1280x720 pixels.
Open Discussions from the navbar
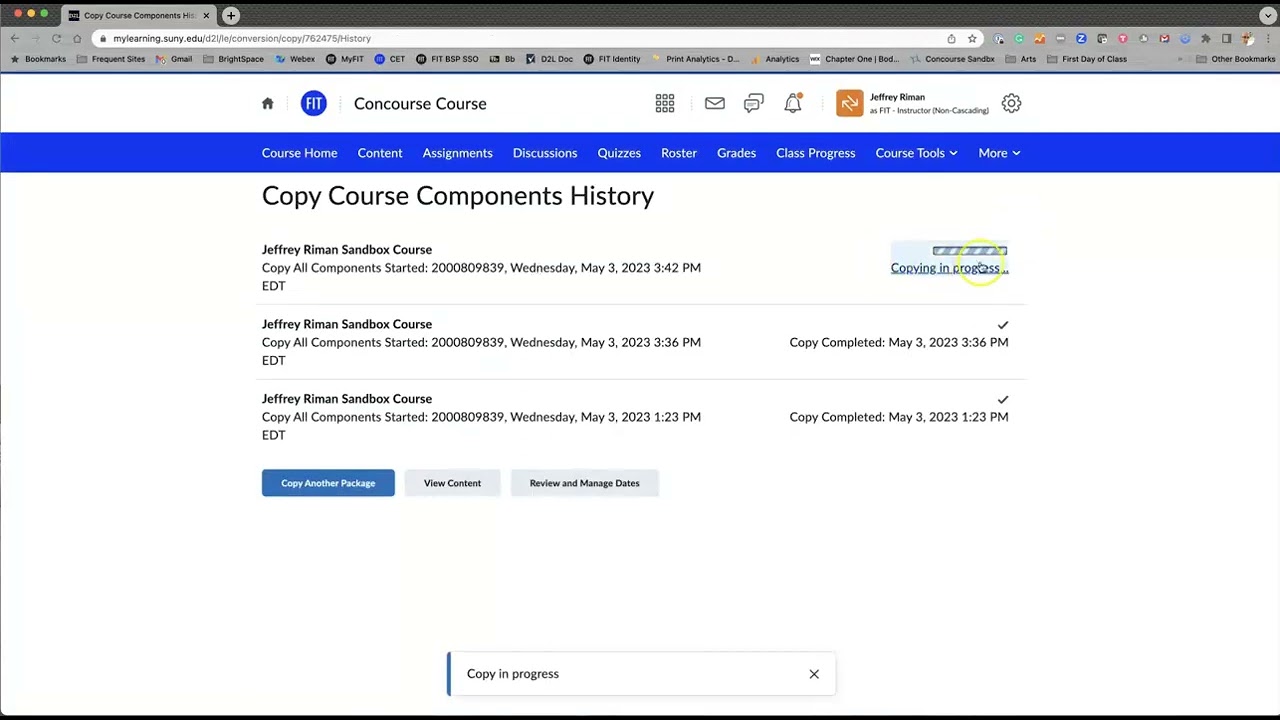click(545, 153)
